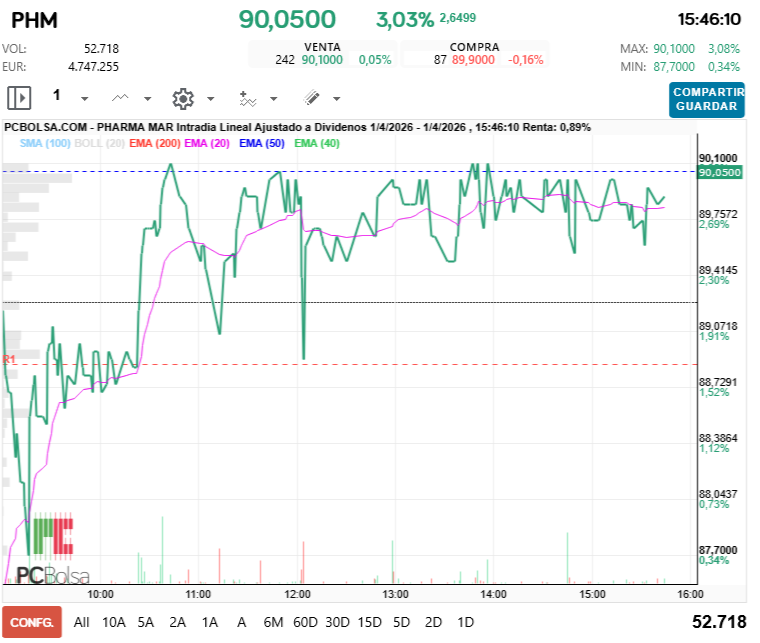Select the 60D time range
This screenshot has height=643, width=760.
(x=305, y=622)
